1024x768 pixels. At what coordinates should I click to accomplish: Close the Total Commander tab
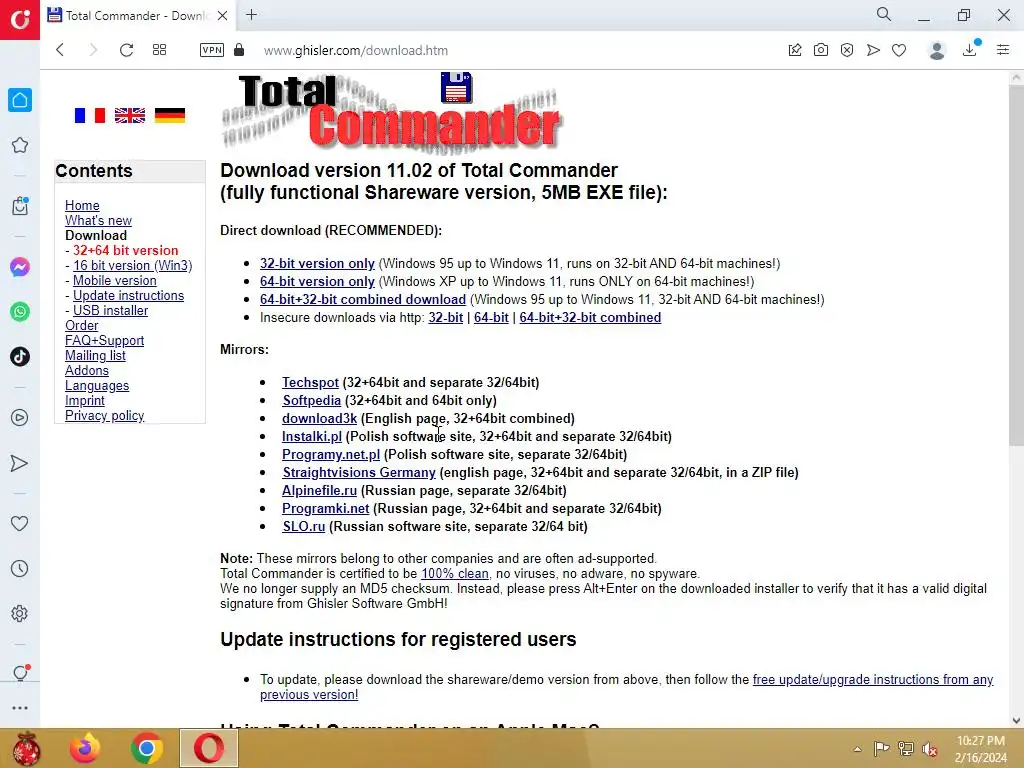(x=223, y=16)
